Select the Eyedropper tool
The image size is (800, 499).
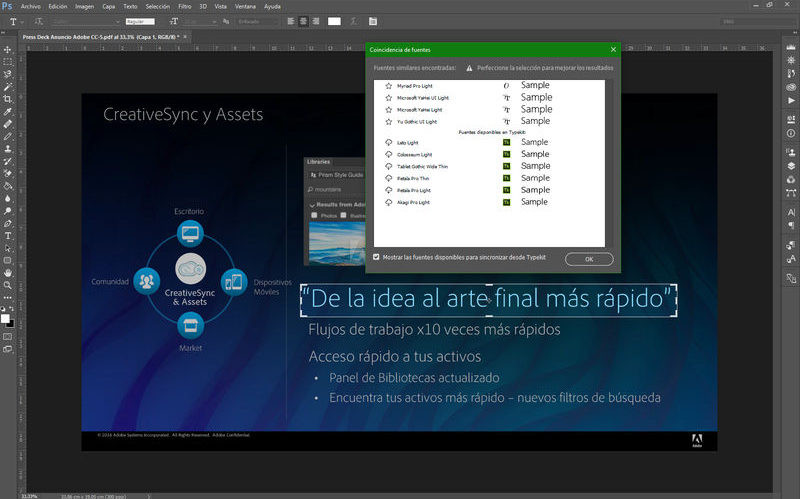tap(8, 112)
